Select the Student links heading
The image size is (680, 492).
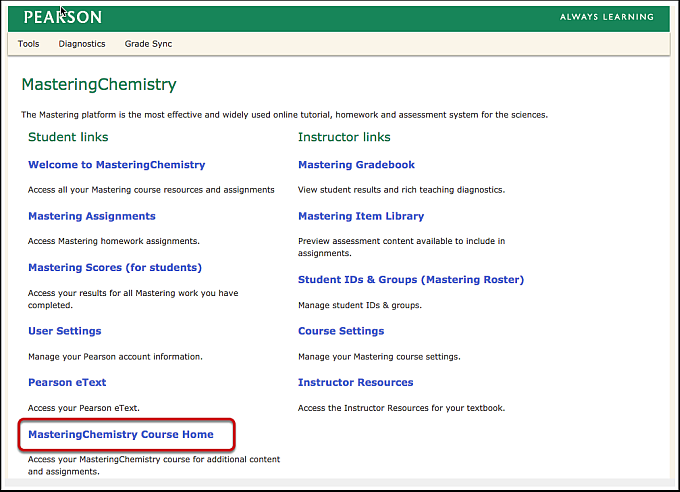coord(68,137)
